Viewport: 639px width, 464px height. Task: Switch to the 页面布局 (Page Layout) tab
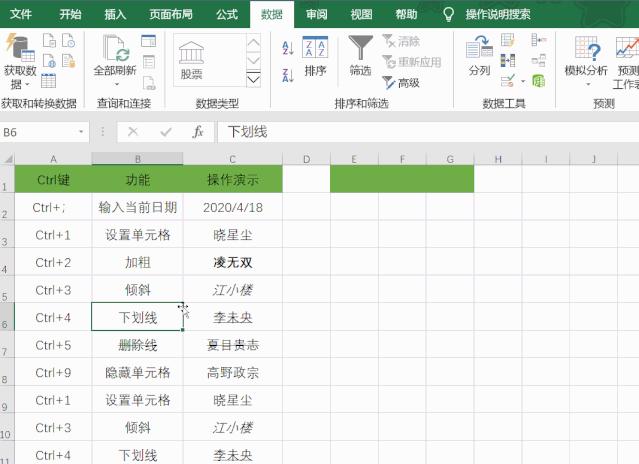pos(171,14)
